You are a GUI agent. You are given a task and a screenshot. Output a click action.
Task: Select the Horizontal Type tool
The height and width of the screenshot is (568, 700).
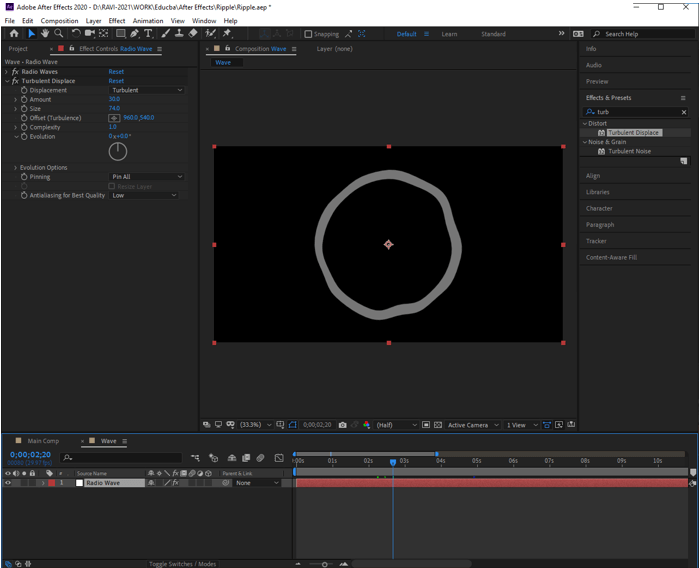click(148, 33)
